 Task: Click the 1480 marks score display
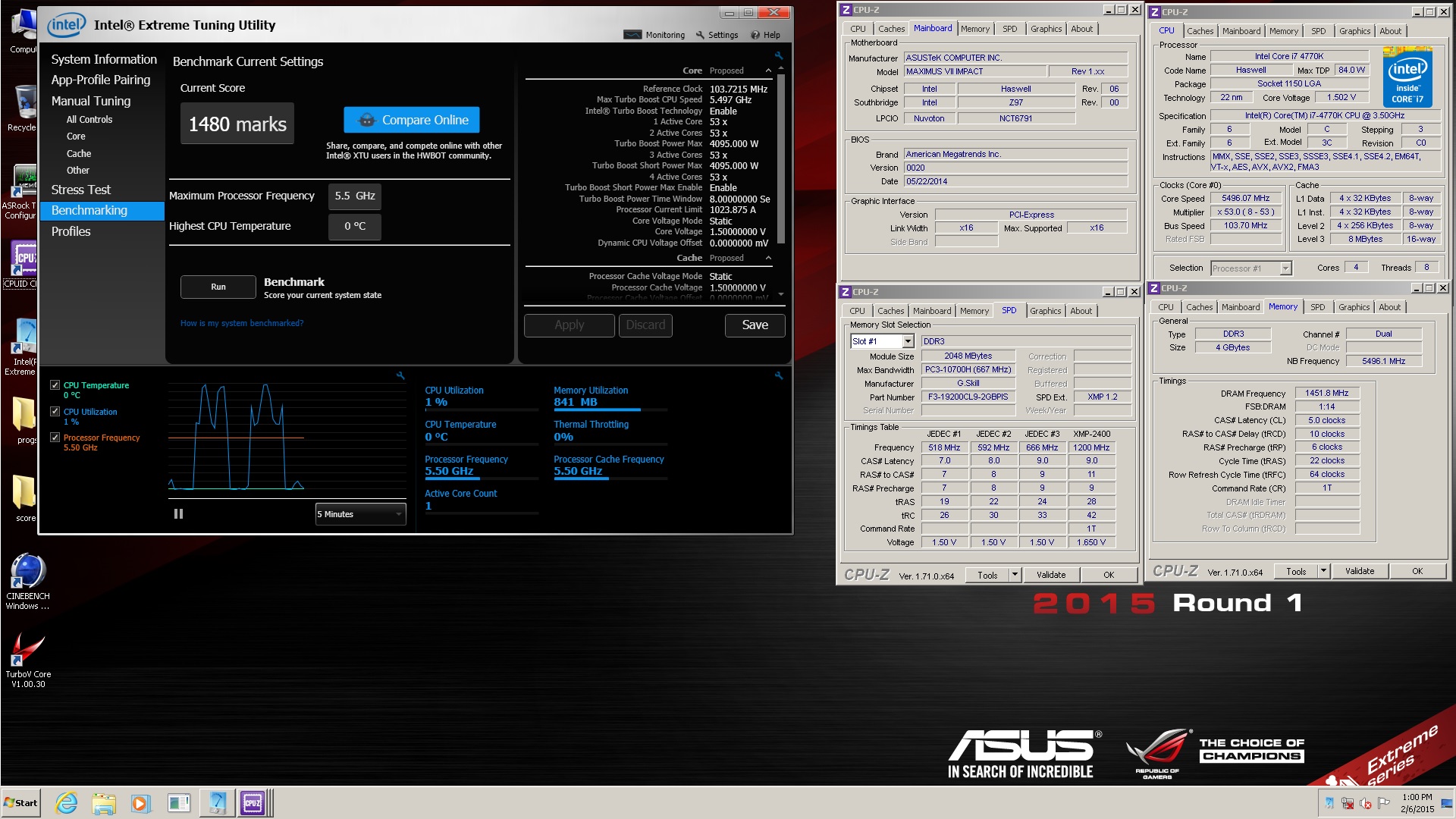tap(237, 124)
